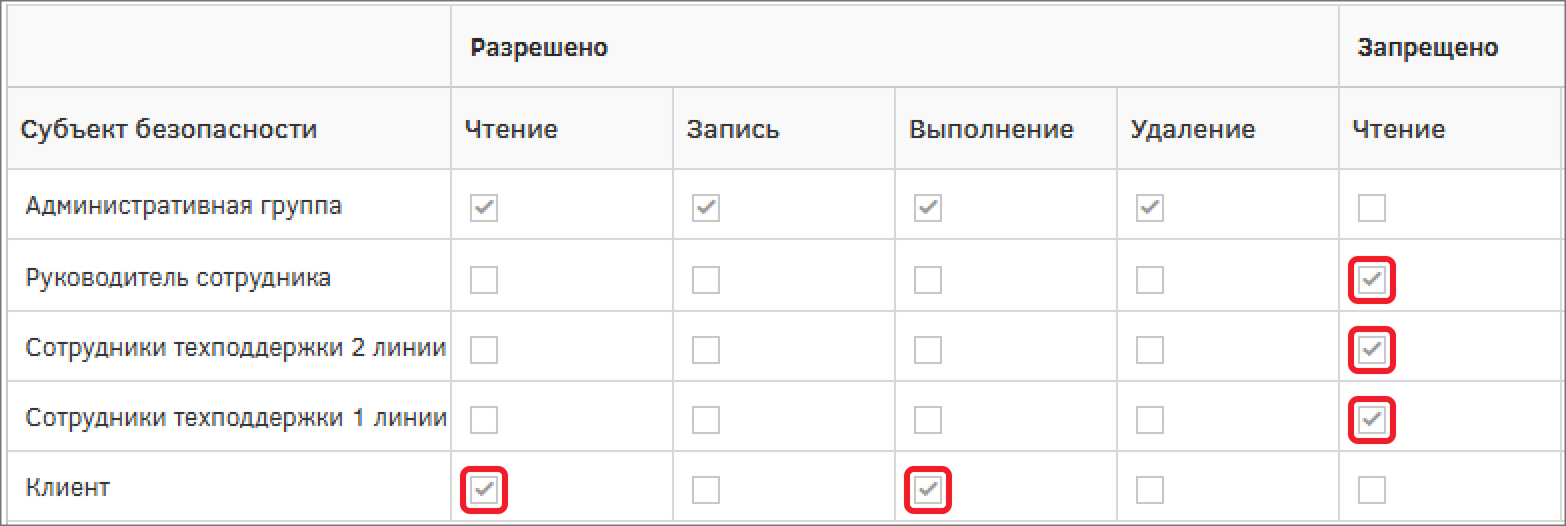Image resolution: width=1566 pixels, height=526 pixels.
Task: Enable Удаление for Клиент
Action: click(1150, 490)
